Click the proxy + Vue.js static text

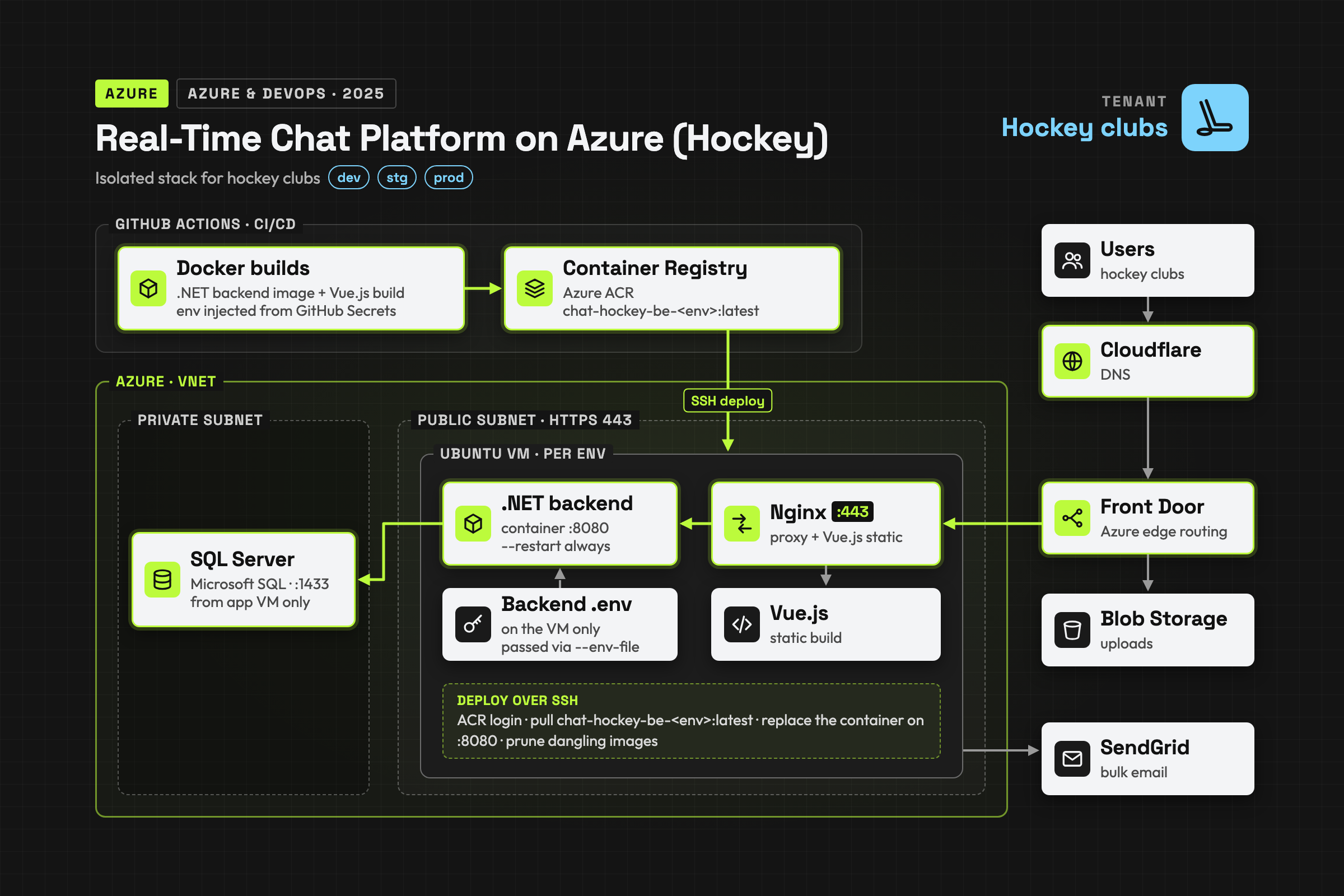pyautogui.click(x=836, y=538)
